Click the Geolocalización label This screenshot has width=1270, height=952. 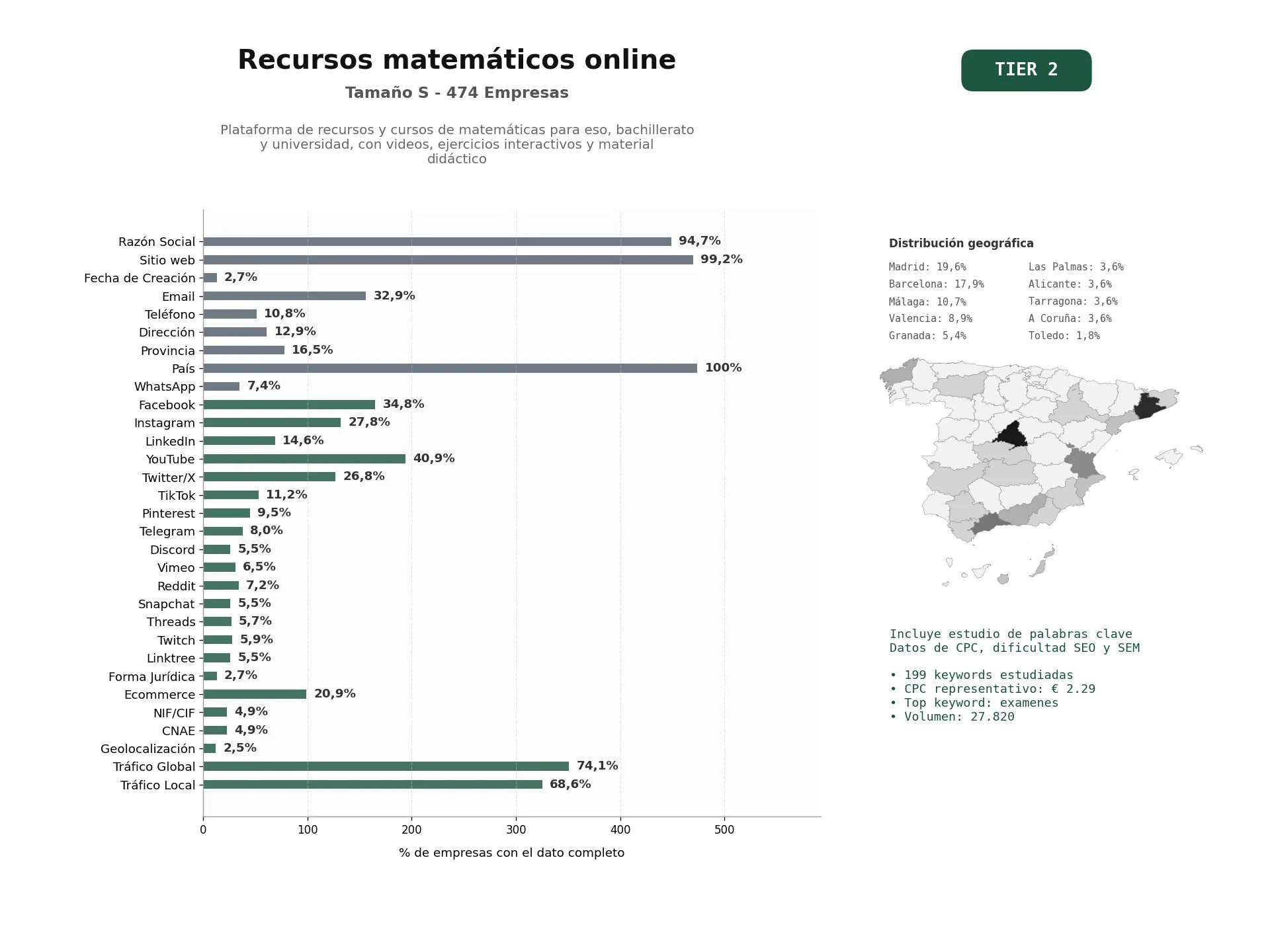click(148, 749)
